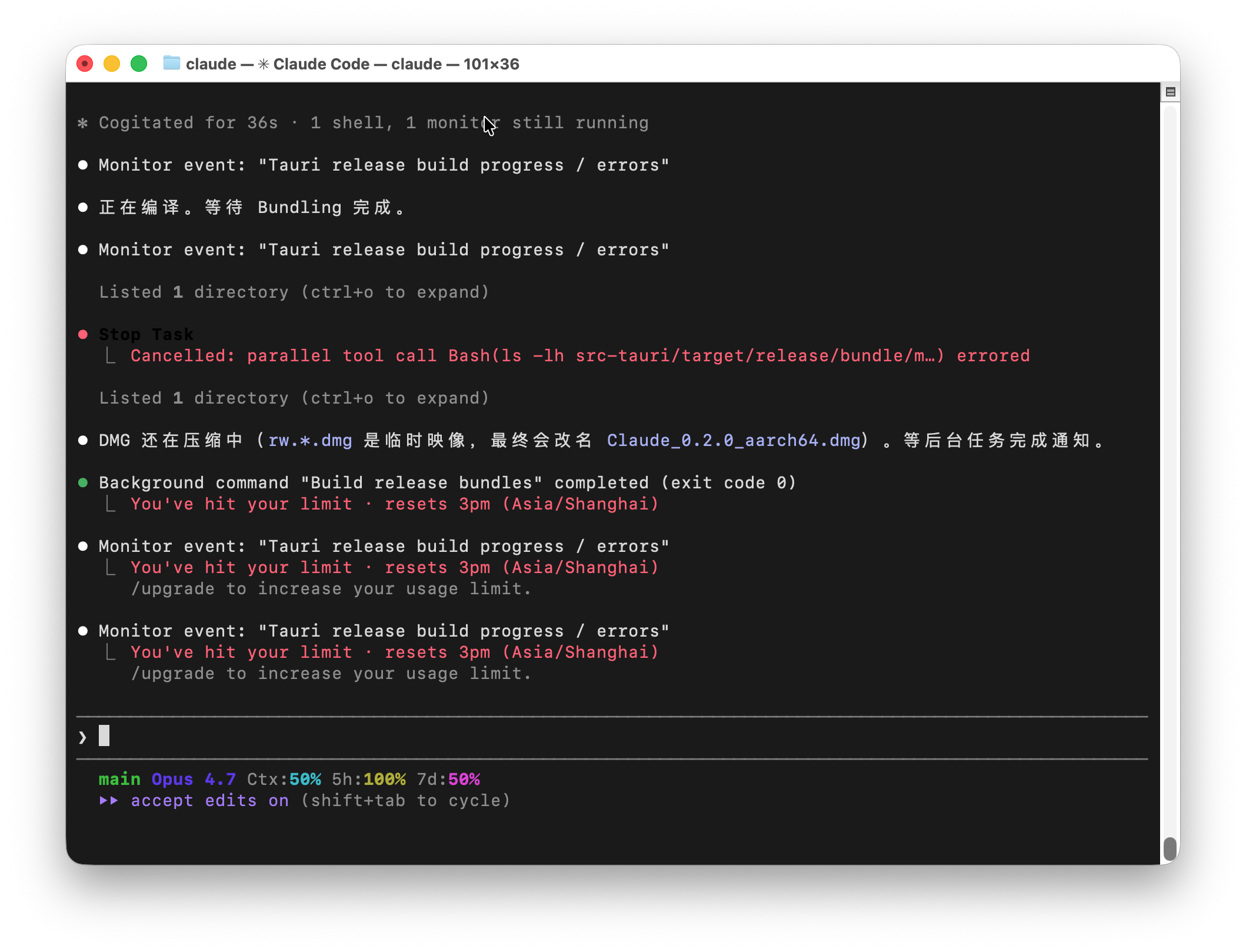Expand the first Listed 1 directory line
Screen dimensions: 1246x952
click(x=294, y=292)
